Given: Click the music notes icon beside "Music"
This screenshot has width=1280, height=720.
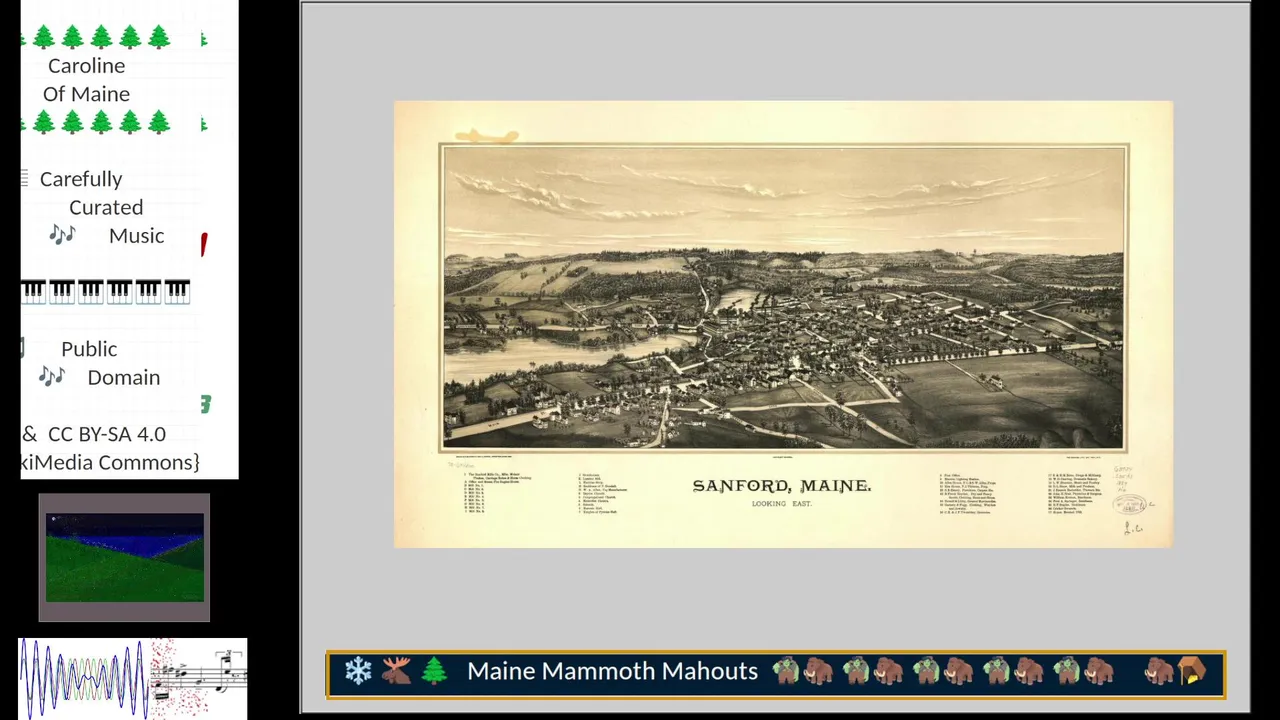Looking at the screenshot, I should [62, 235].
